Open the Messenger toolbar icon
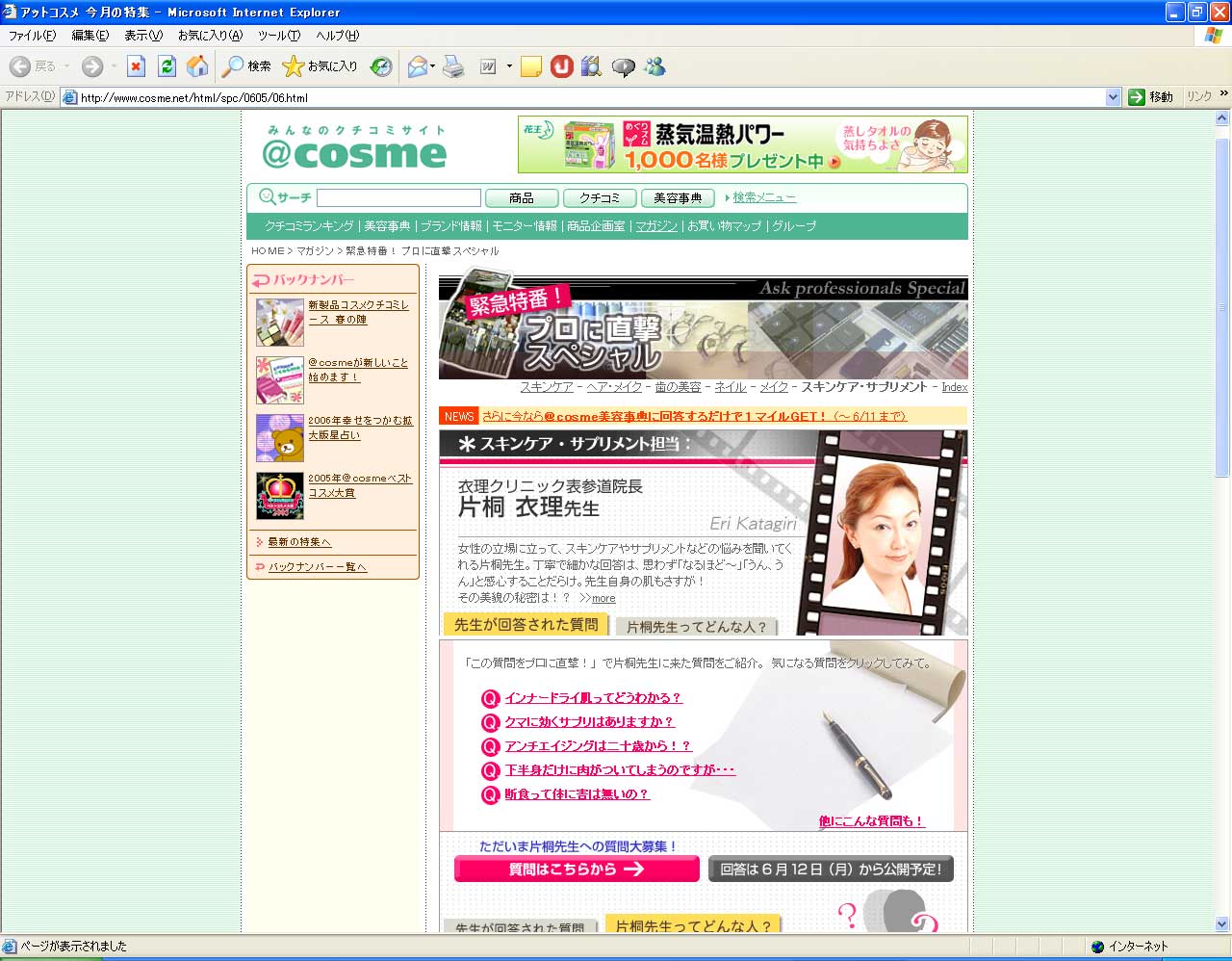This screenshot has height=961, width=1232. (655, 66)
